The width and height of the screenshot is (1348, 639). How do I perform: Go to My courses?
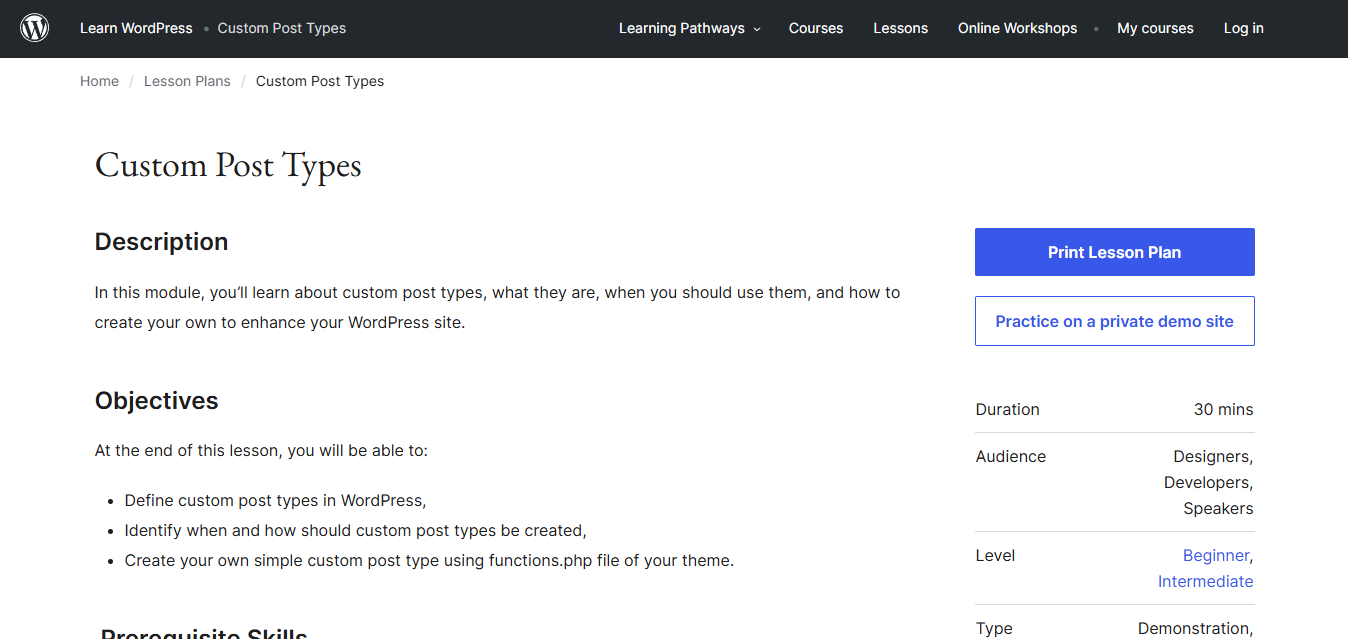(x=1155, y=28)
